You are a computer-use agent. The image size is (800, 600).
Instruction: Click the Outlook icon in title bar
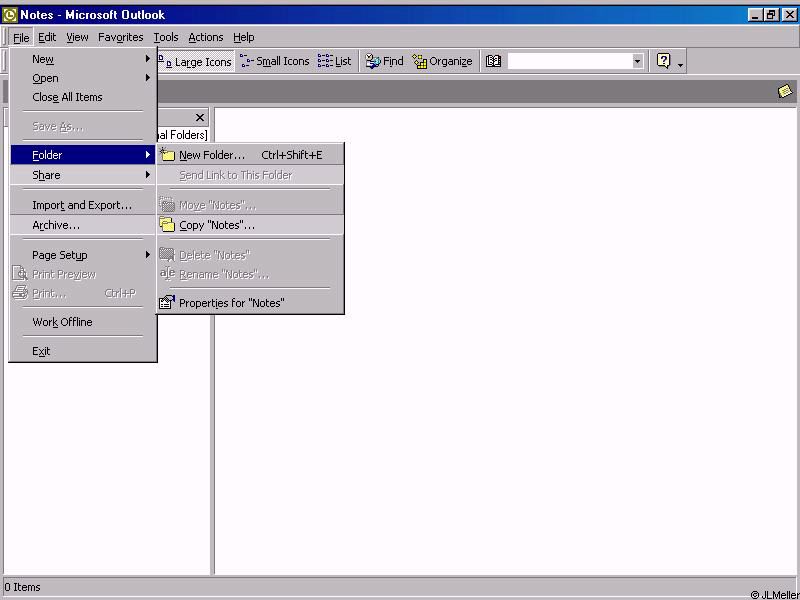[x=10, y=15]
